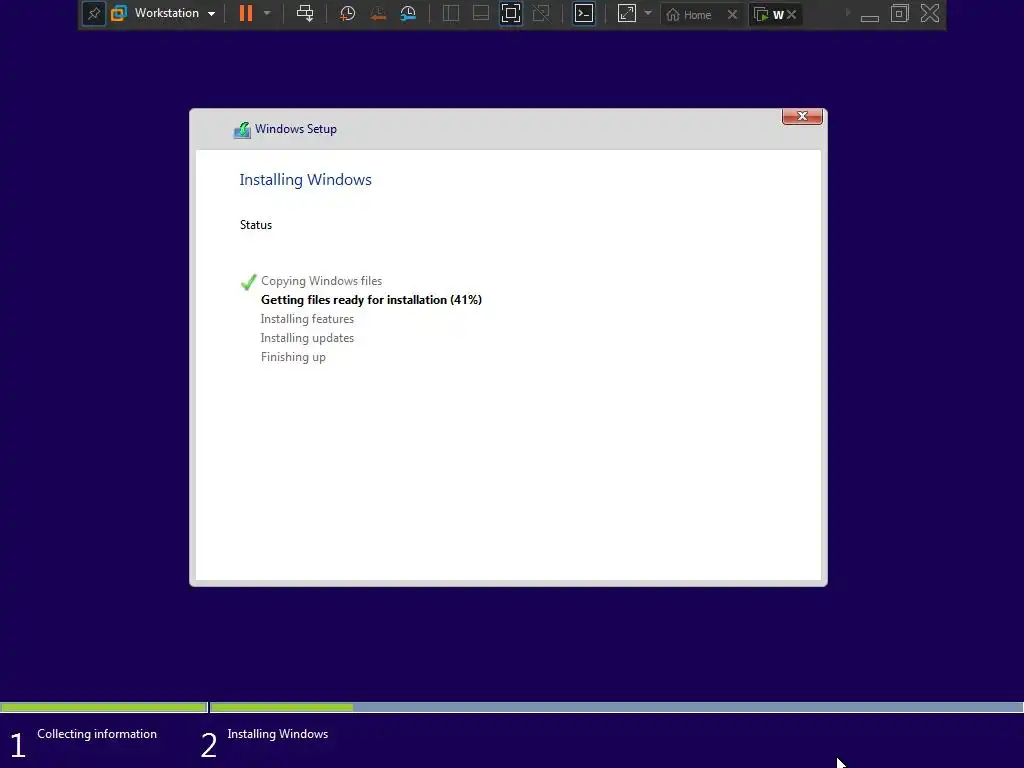The width and height of the screenshot is (1024, 768).
Task: Click Installing updates step
Action: click(307, 338)
